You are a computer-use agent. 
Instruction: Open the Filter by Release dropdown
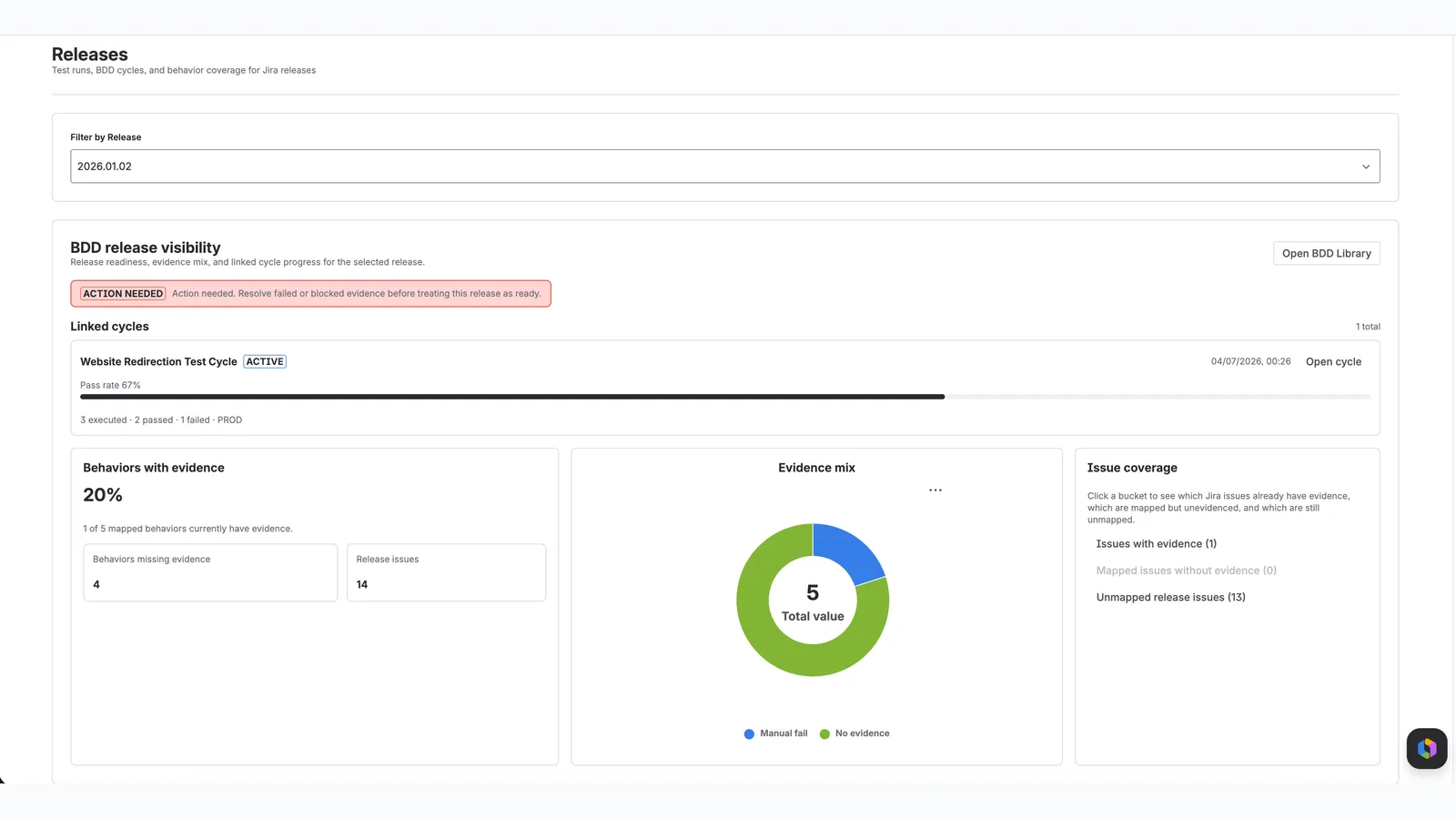[x=724, y=167]
